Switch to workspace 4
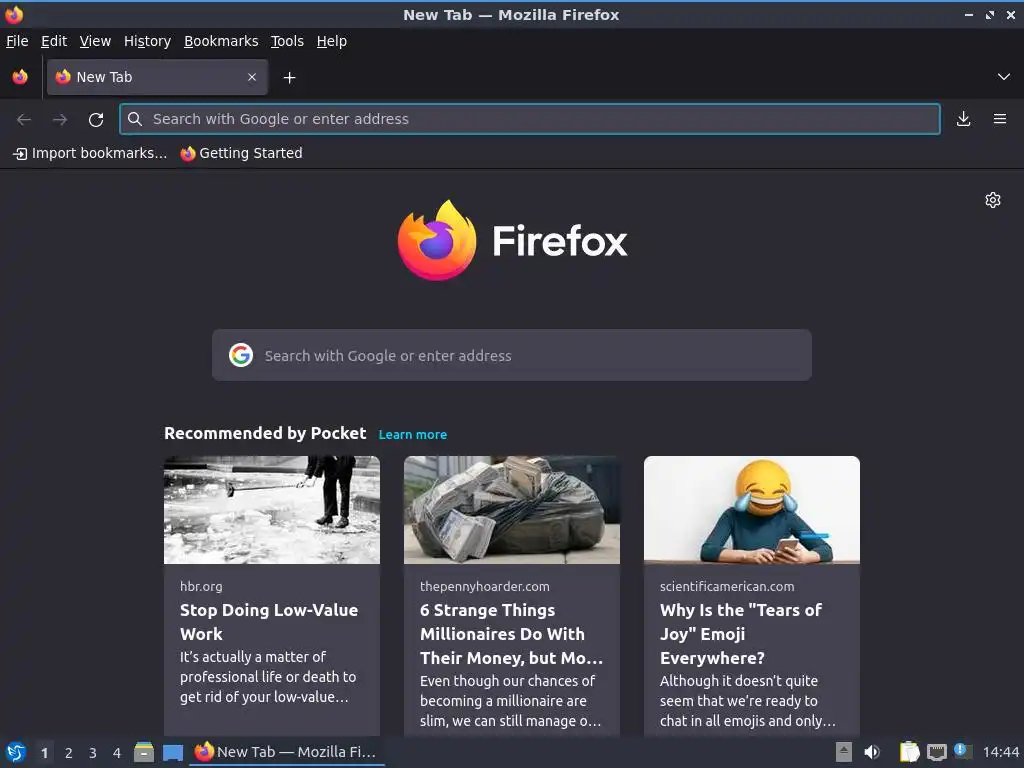Screen dimensions: 1024x768 117,753
